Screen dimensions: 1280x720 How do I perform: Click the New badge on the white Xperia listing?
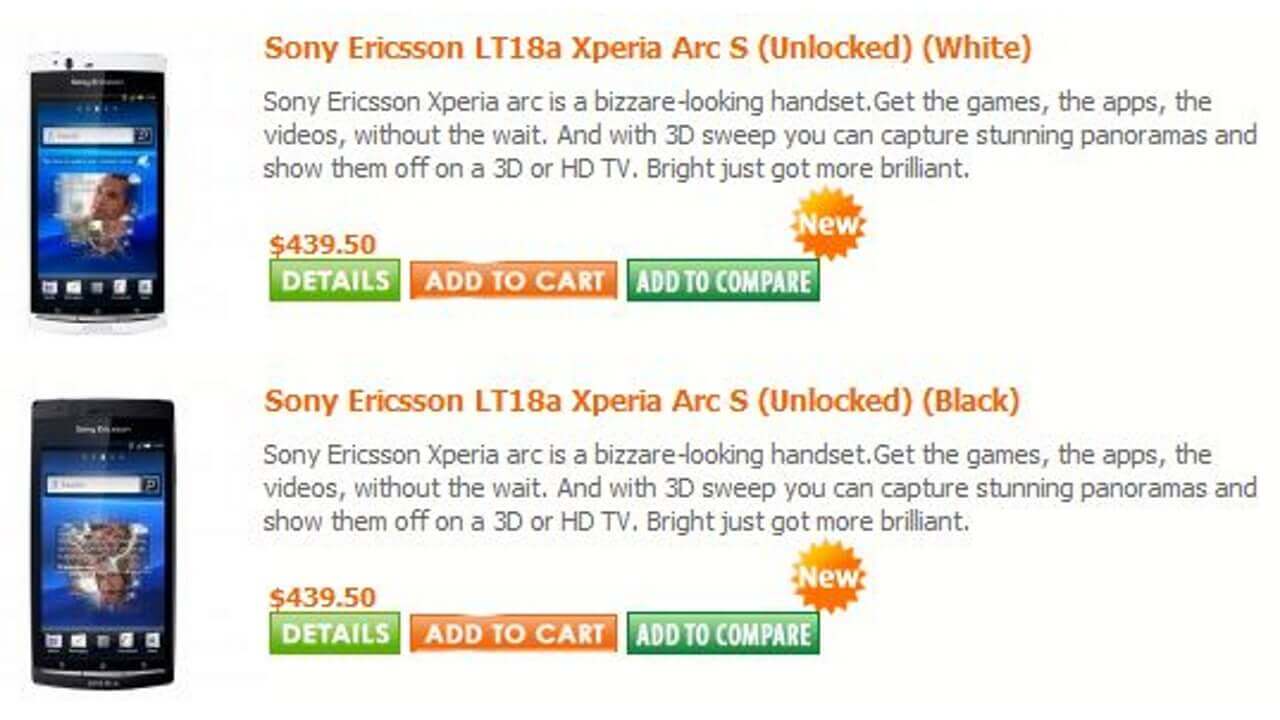(x=828, y=223)
